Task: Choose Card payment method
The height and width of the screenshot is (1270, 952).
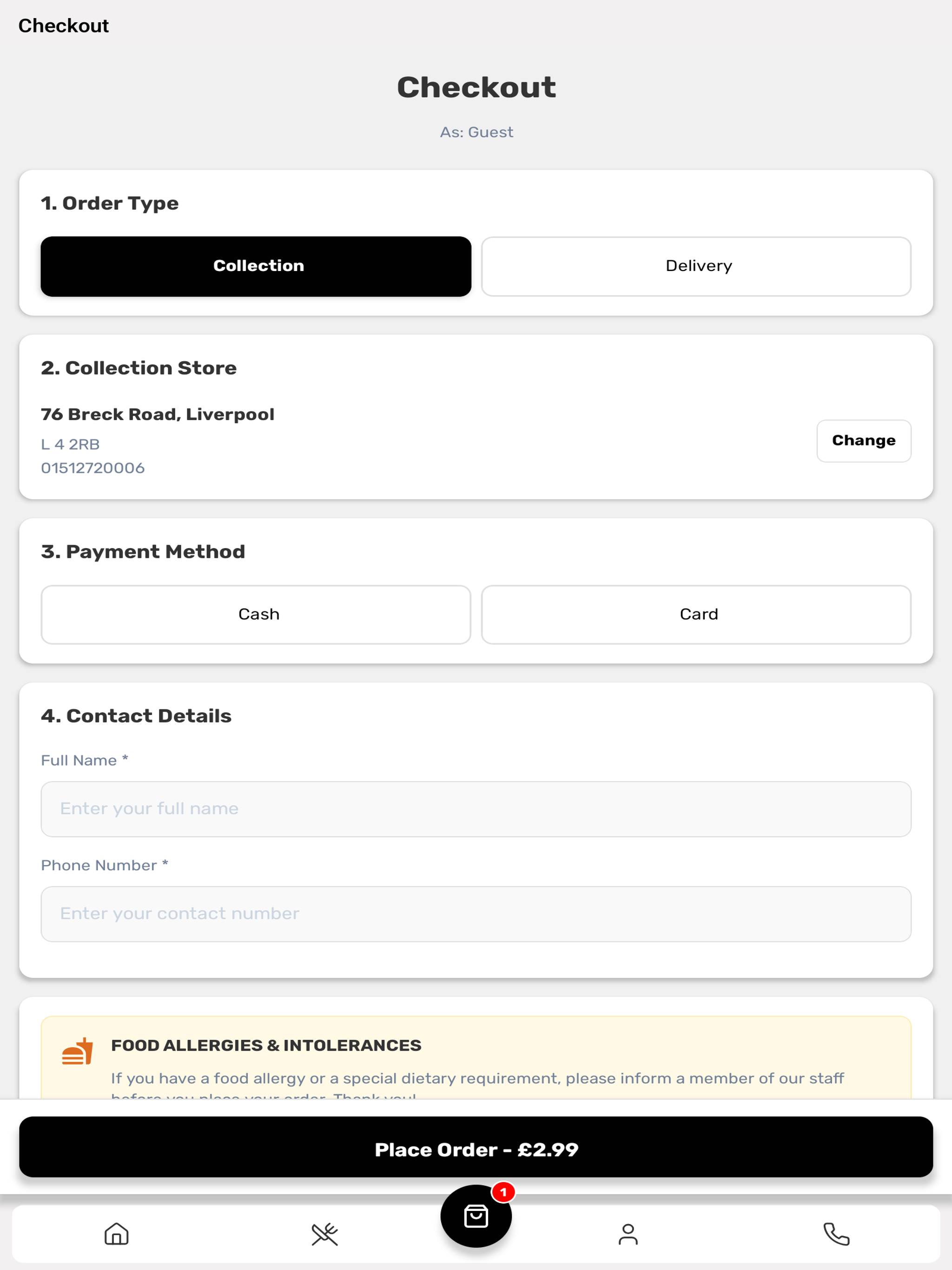Action: point(696,615)
